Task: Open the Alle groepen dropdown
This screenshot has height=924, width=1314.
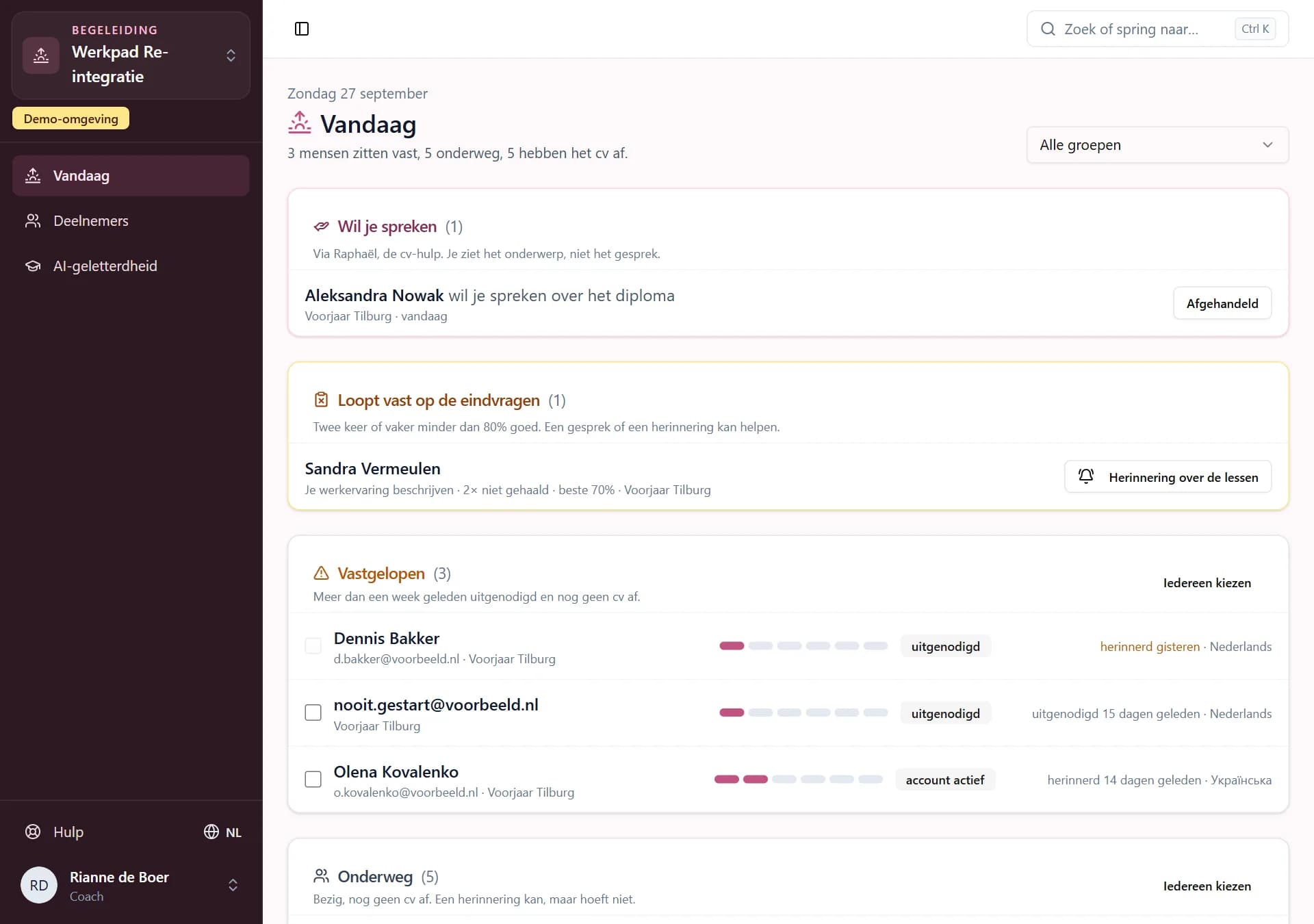Action: pos(1157,145)
